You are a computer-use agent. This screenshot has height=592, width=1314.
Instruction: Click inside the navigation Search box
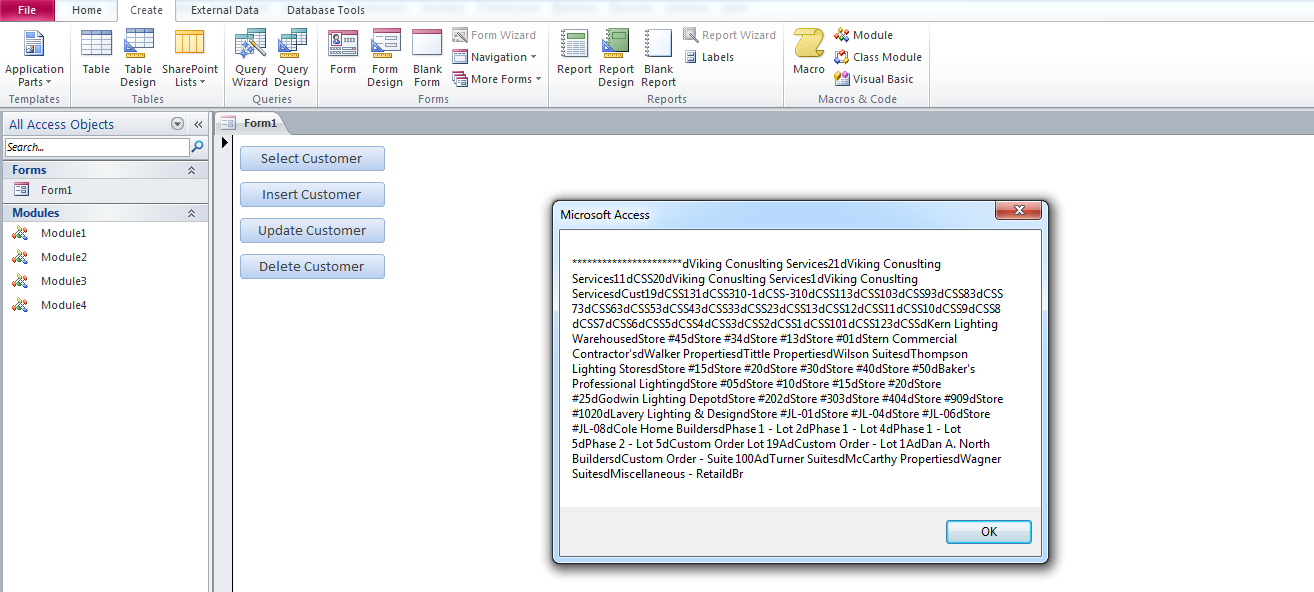coord(95,146)
